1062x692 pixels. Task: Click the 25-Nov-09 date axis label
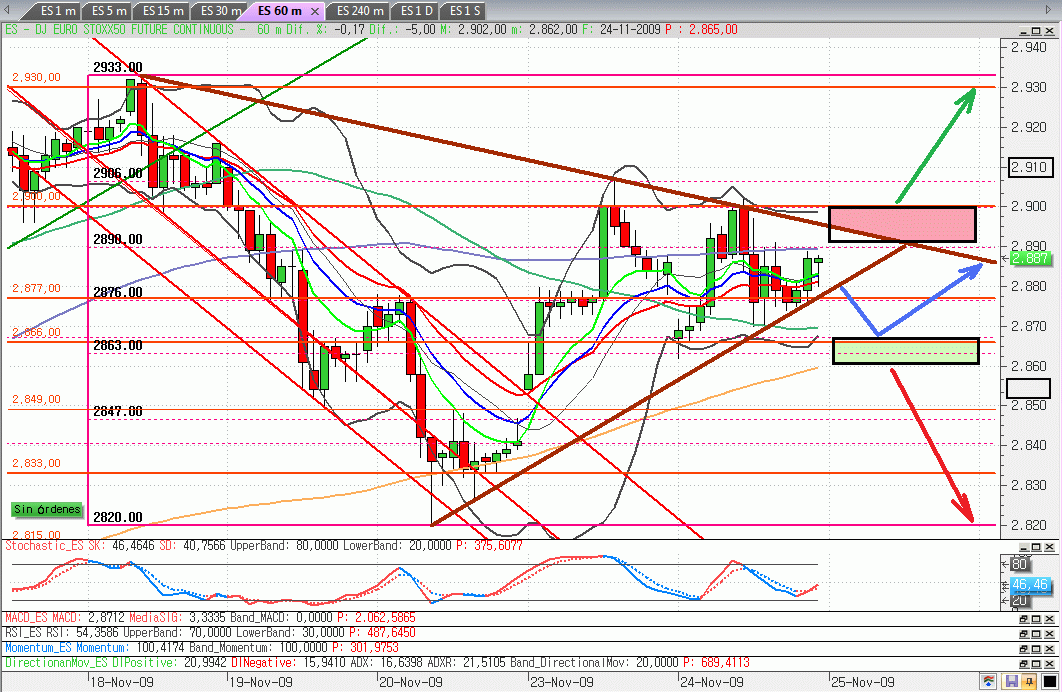click(863, 682)
